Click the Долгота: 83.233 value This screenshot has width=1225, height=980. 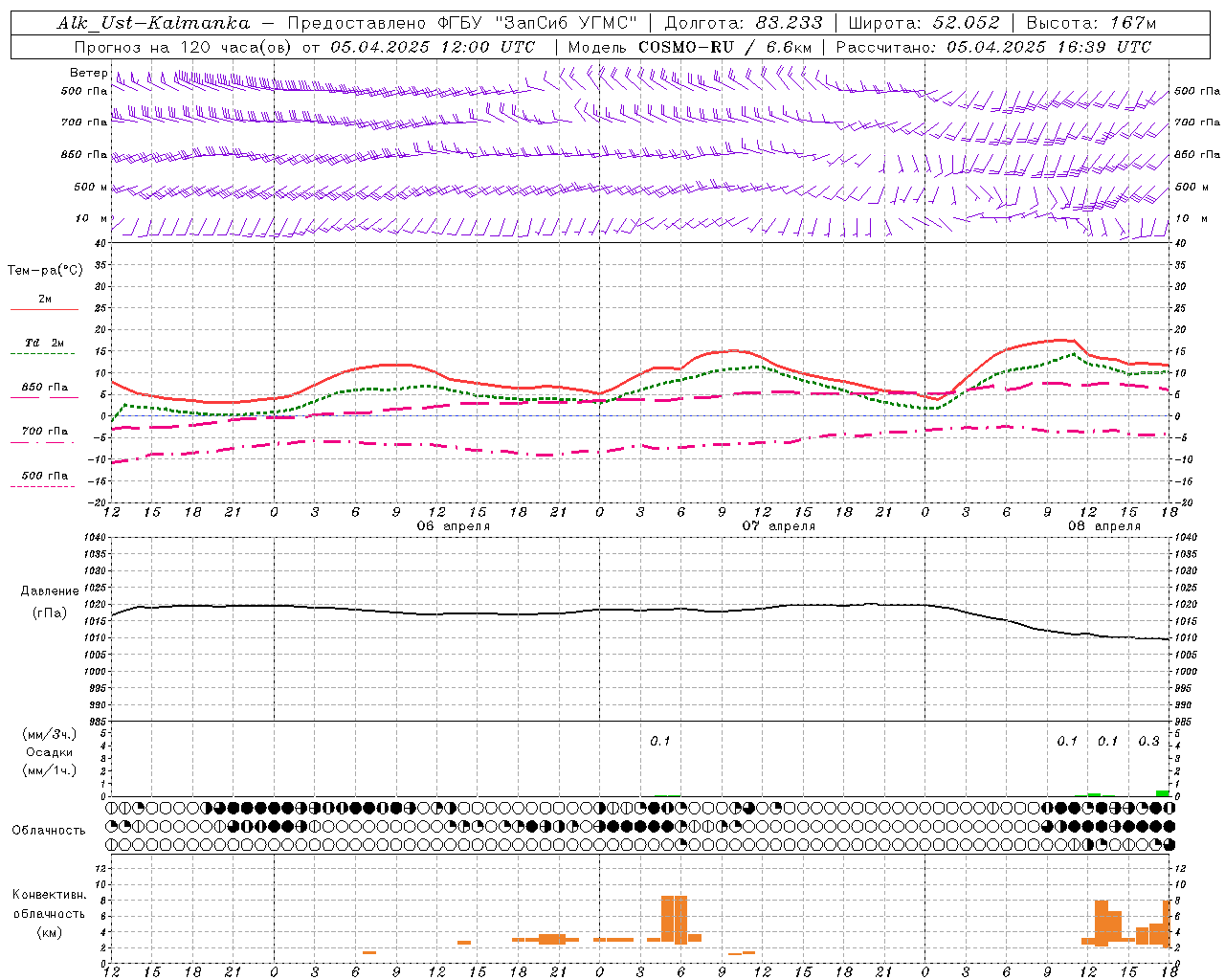click(x=744, y=23)
